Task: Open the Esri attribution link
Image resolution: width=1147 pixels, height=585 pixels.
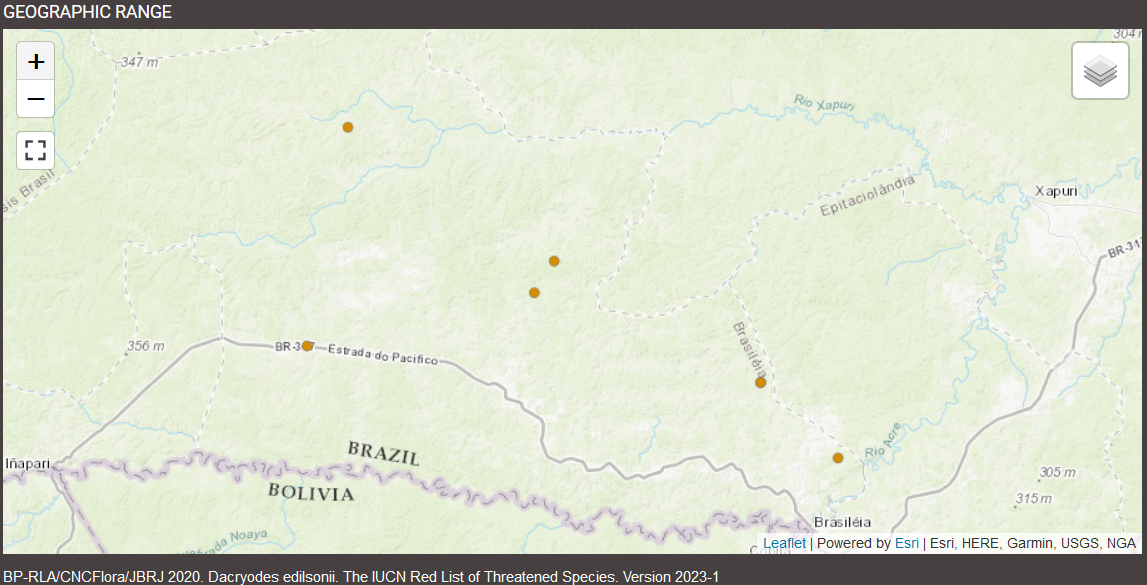Action: [x=907, y=543]
